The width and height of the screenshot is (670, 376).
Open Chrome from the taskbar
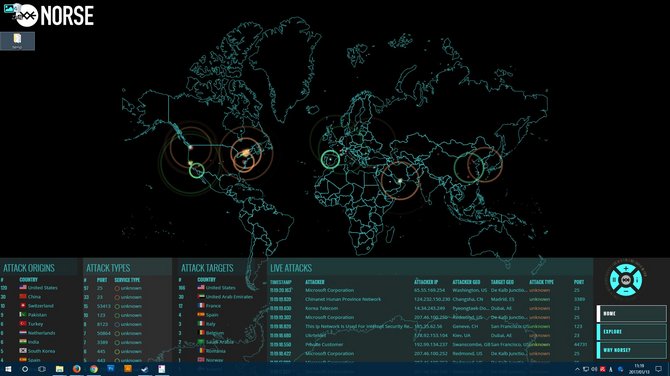click(x=94, y=369)
